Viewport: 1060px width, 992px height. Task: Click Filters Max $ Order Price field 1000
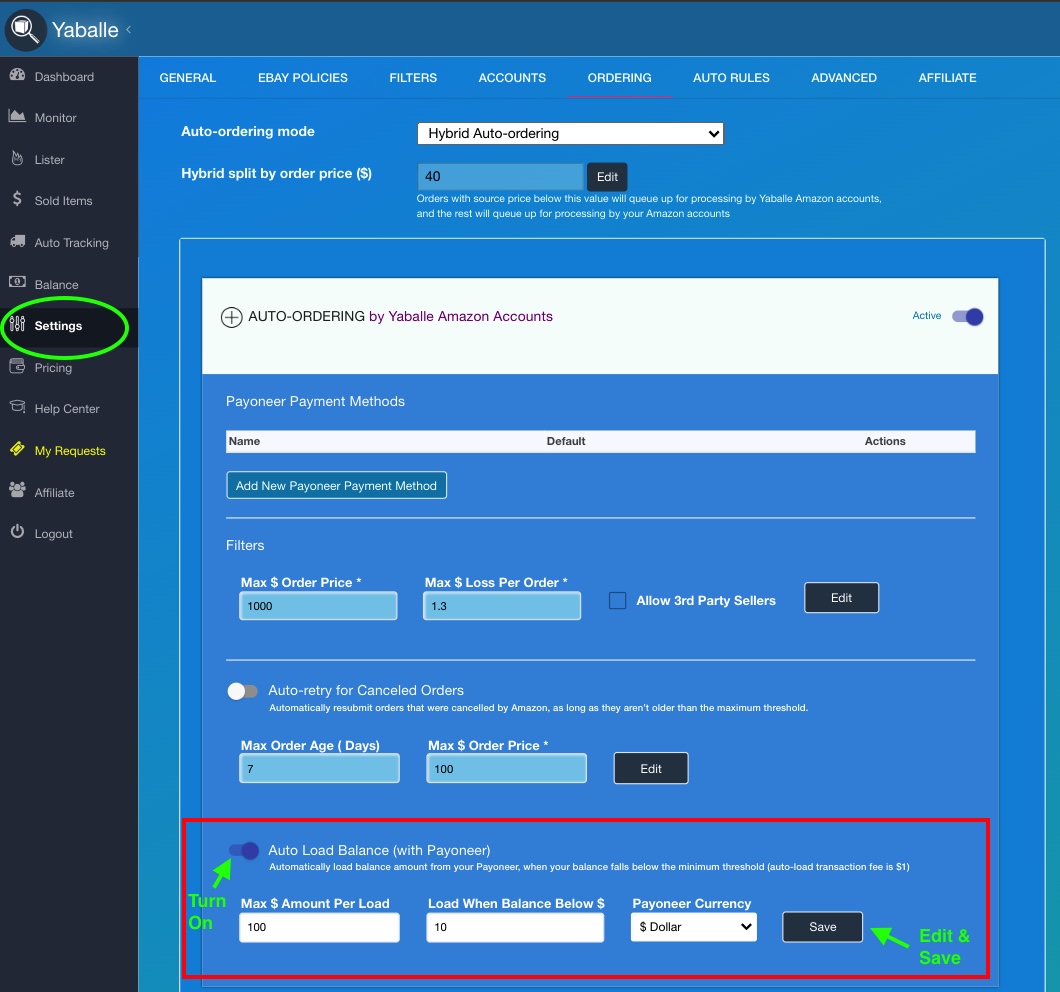(318, 606)
